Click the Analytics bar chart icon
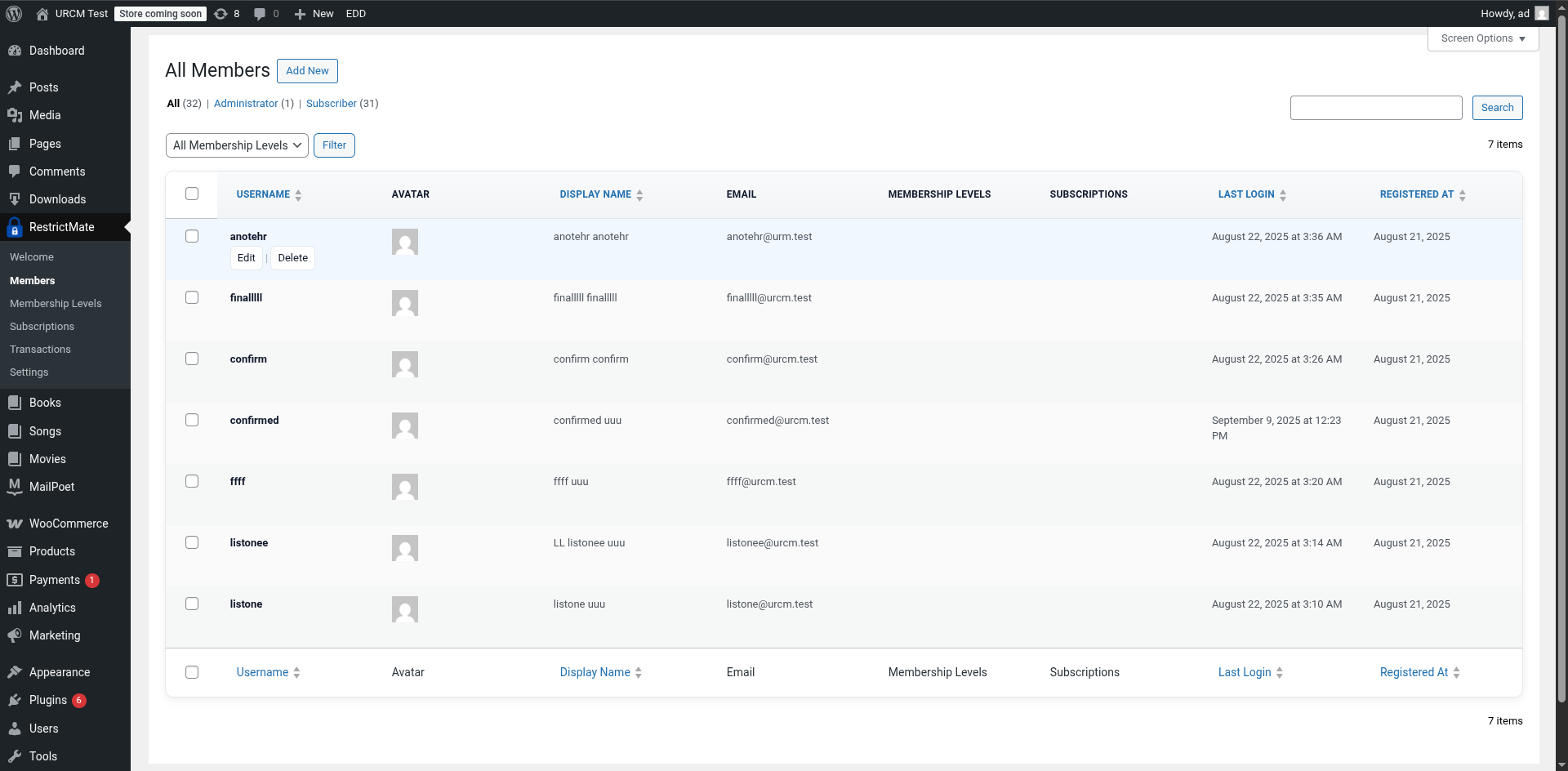This screenshot has width=1568, height=771. [15, 608]
